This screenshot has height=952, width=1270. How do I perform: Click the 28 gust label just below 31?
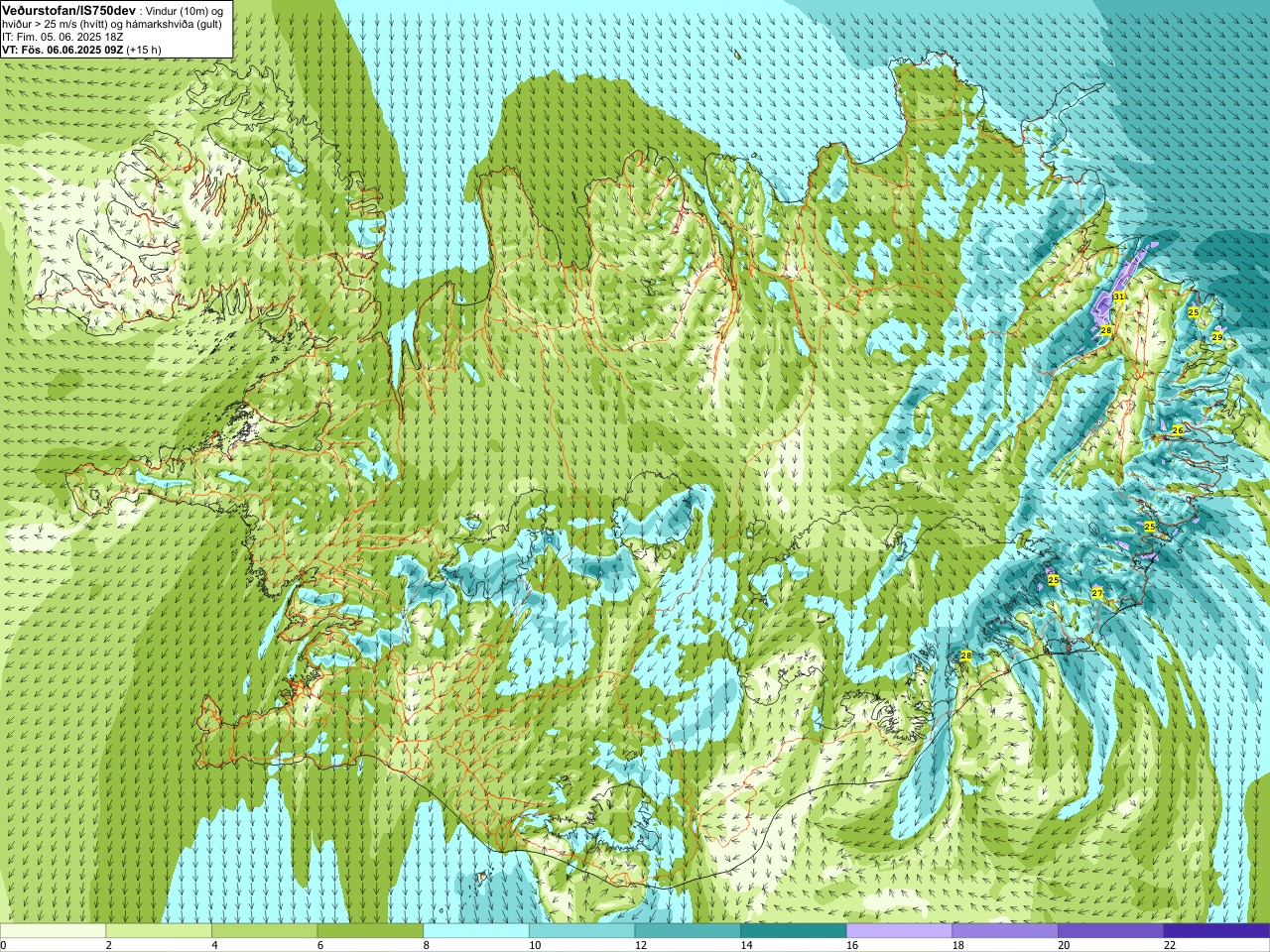[x=1105, y=330]
